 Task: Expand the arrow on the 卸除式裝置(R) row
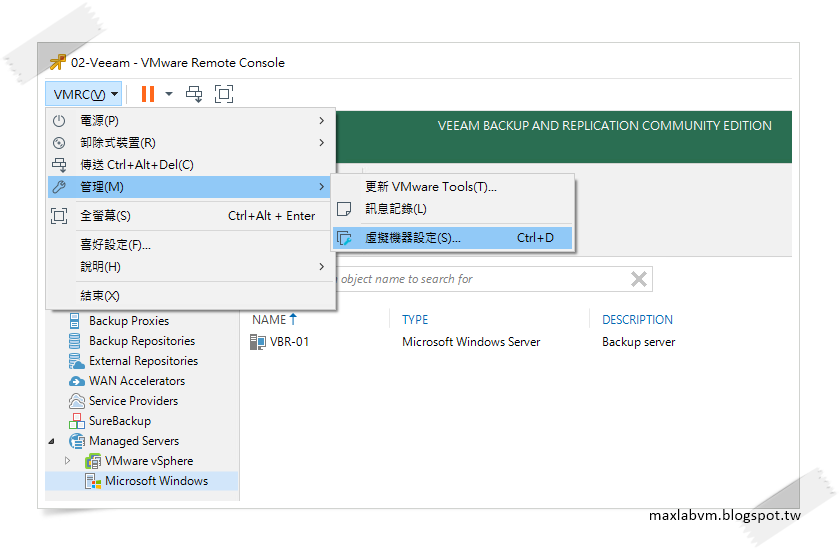[321, 143]
